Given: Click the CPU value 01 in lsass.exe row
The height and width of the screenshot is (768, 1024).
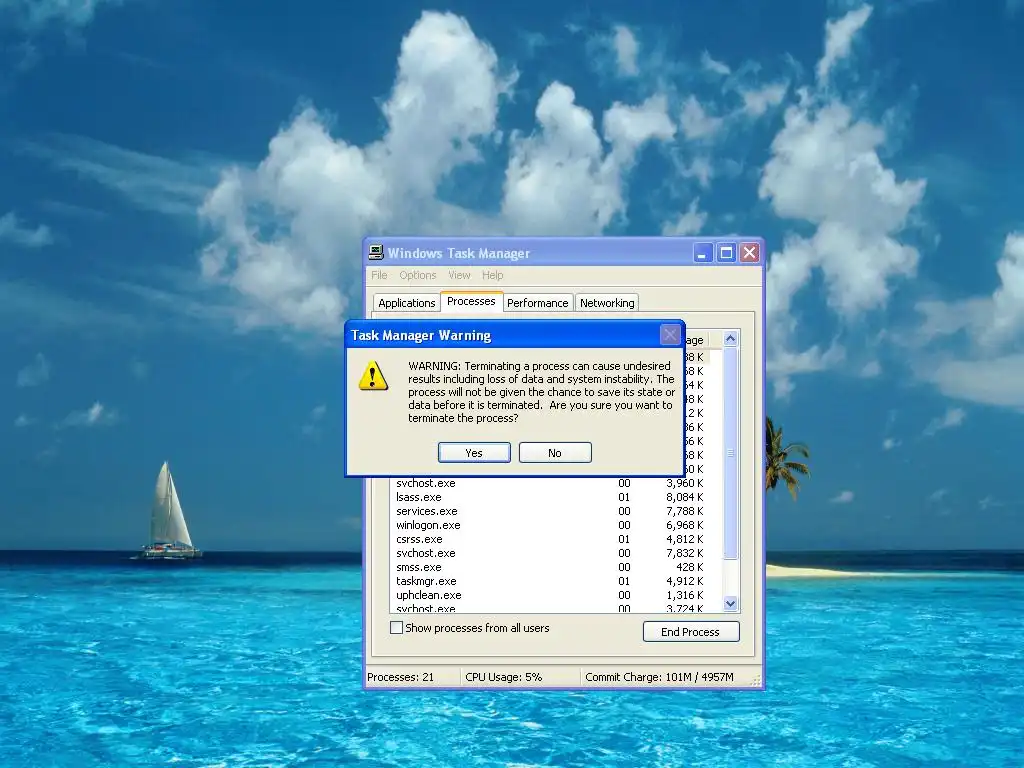Looking at the screenshot, I should (x=624, y=497).
